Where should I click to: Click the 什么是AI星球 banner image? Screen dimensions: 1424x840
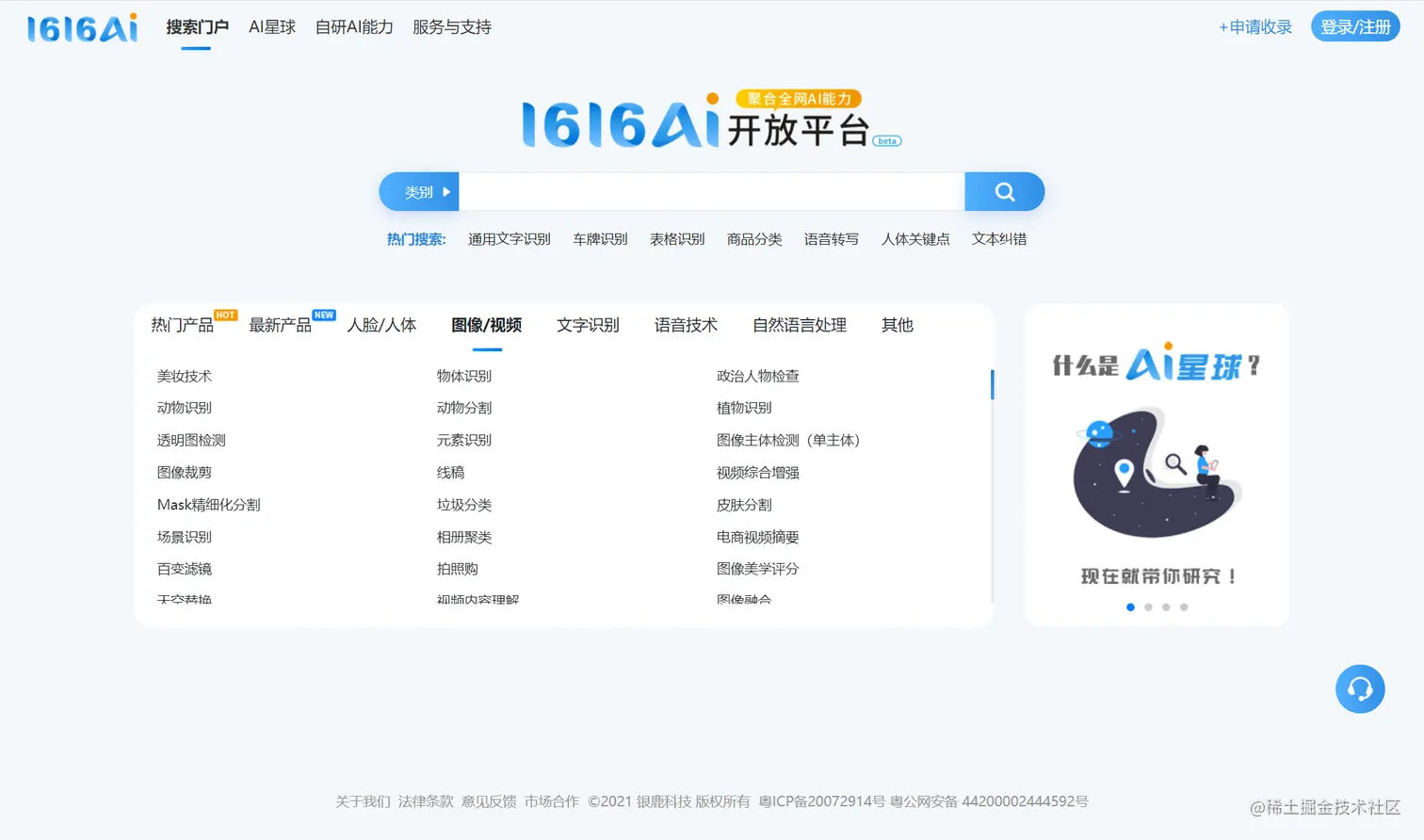tap(1157, 464)
